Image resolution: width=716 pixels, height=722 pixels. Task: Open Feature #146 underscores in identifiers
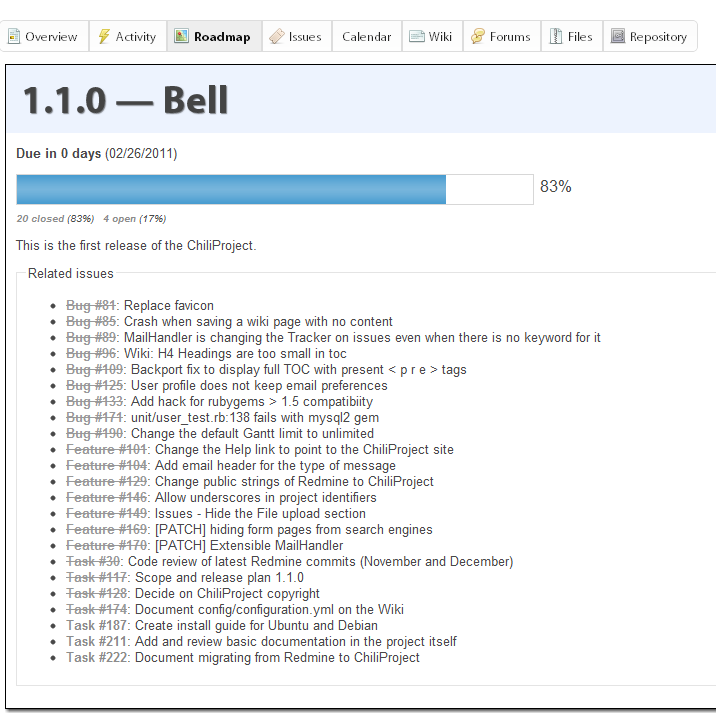(x=108, y=497)
